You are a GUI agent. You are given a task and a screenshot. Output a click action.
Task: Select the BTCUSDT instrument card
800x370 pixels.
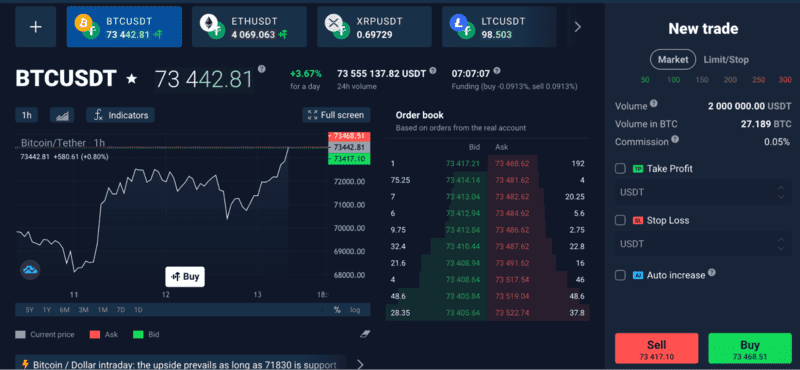[124, 27]
